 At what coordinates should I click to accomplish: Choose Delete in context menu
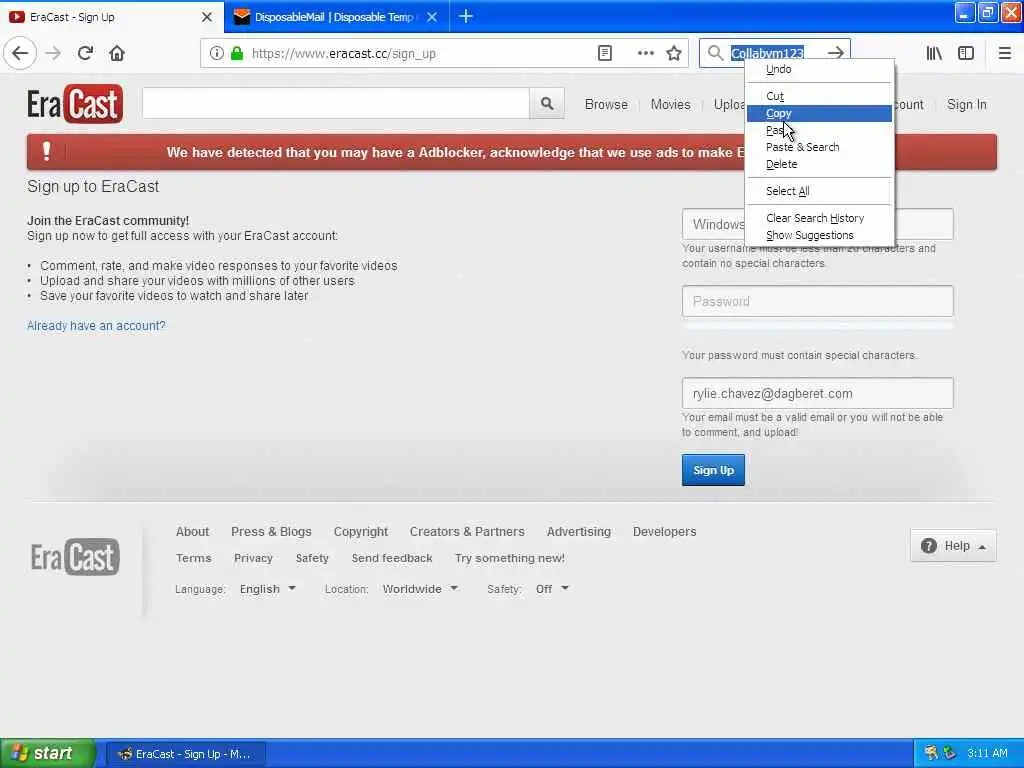pos(819,164)
